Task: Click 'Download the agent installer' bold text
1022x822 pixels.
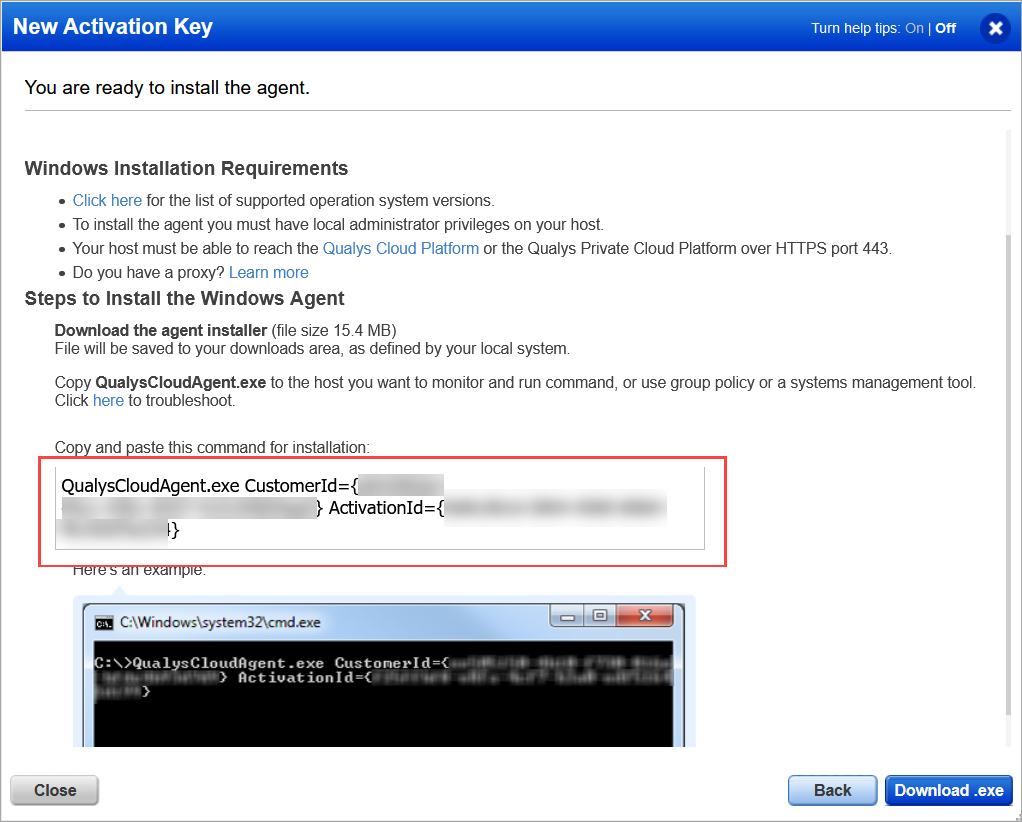Action: click(161, 330)
